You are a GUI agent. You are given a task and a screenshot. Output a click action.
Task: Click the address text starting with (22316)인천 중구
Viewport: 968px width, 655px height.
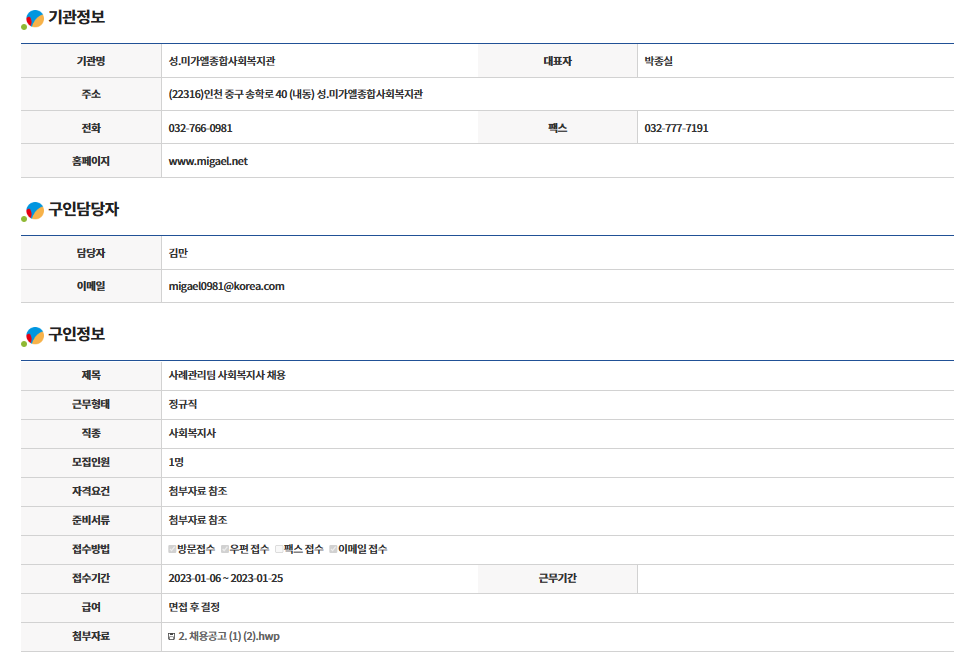click(x=296, y=94)
